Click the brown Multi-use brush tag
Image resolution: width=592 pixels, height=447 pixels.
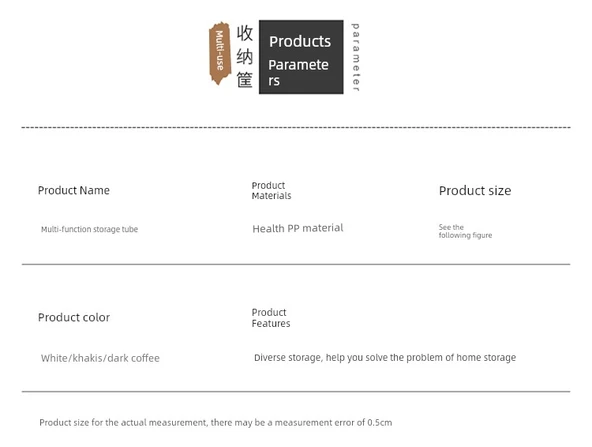point(220,53)
